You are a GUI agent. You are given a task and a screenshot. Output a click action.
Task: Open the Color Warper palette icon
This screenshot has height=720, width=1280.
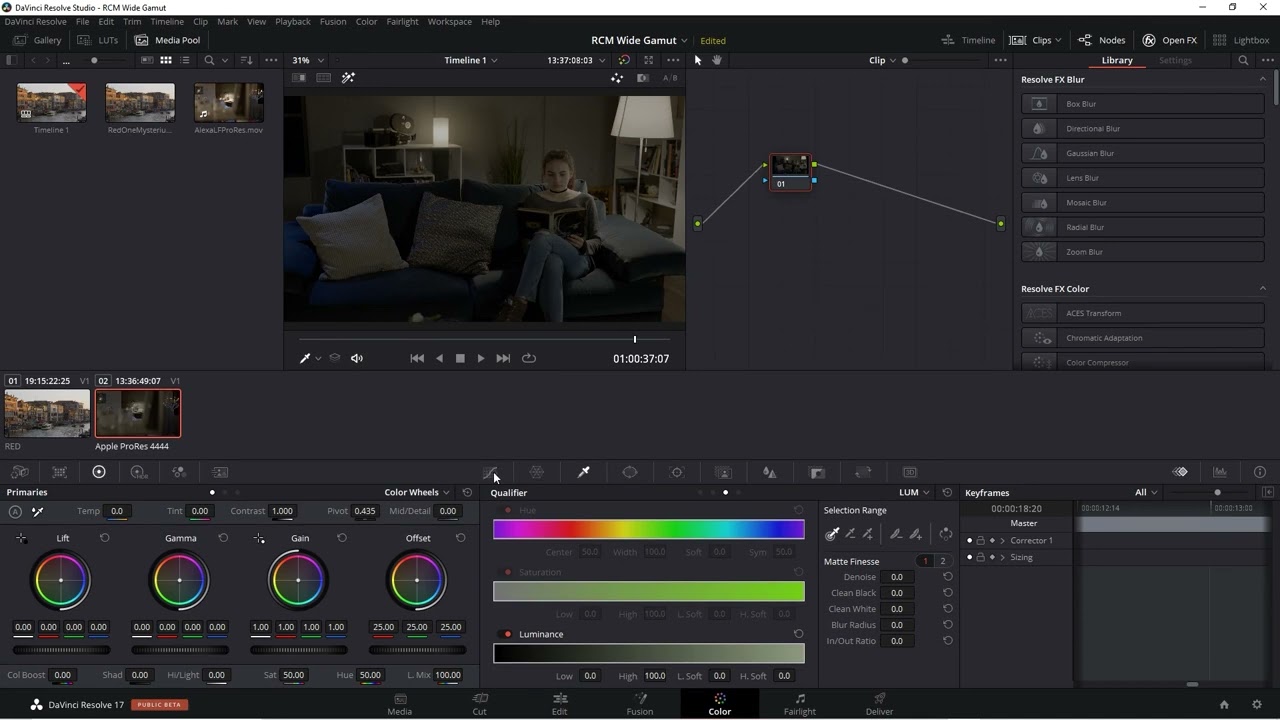point(537,472)
